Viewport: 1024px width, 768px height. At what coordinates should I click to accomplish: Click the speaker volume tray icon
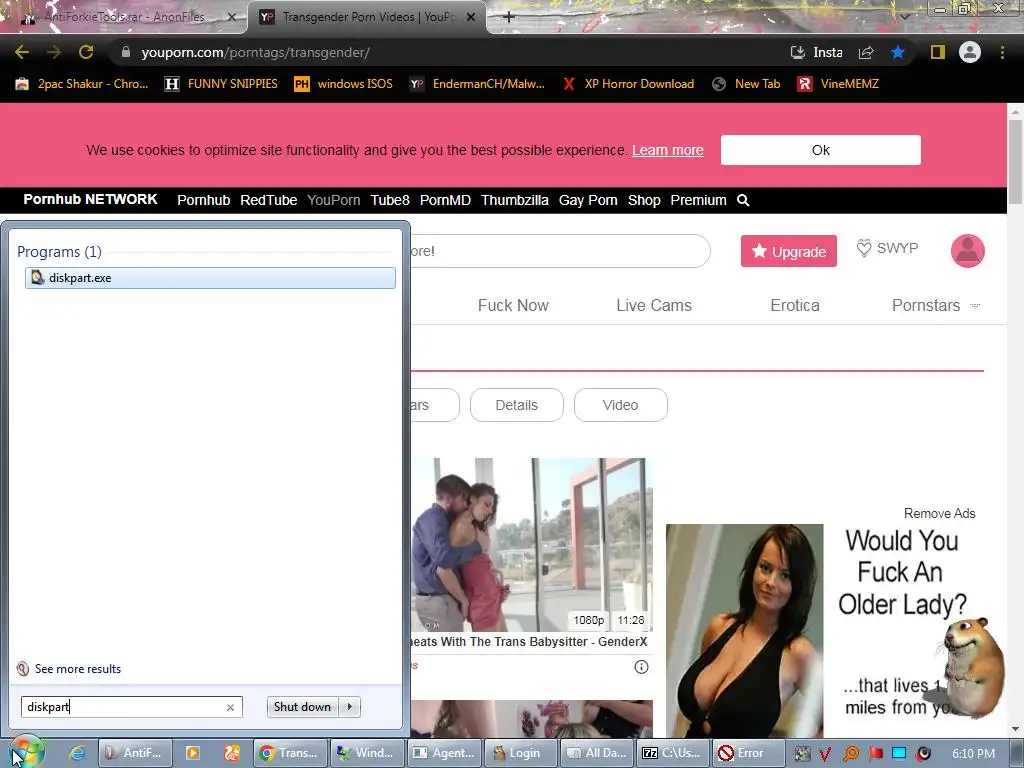pyautogui.click(x=923, y=754)
